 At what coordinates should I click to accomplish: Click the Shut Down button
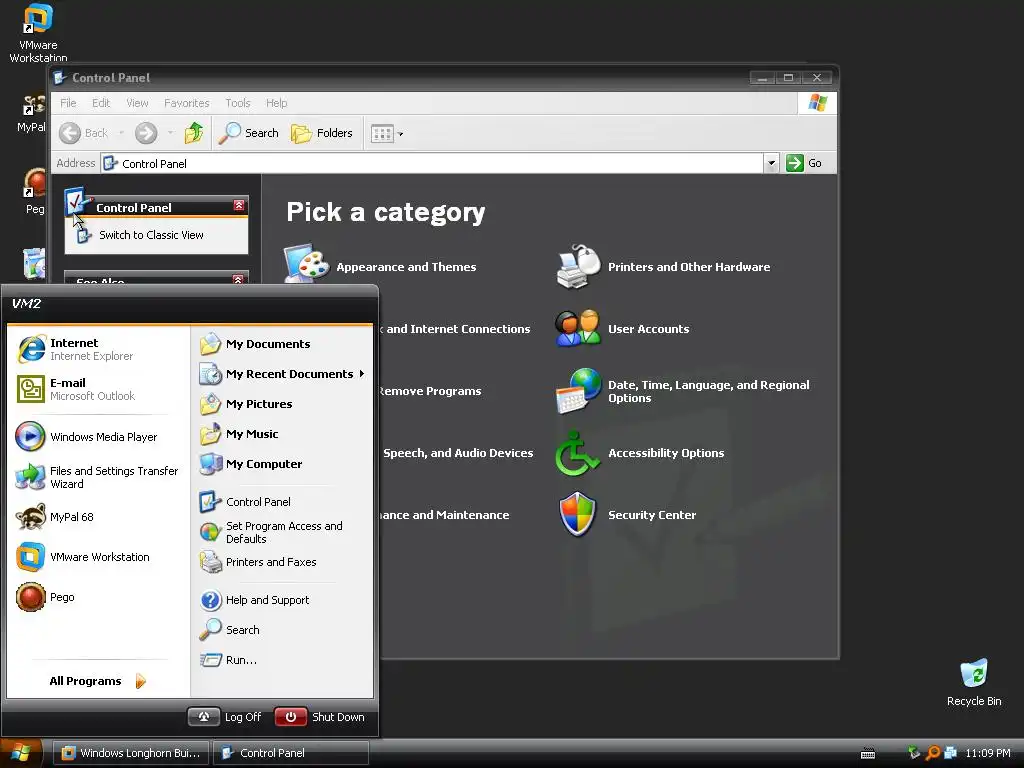tap(320, 717)
